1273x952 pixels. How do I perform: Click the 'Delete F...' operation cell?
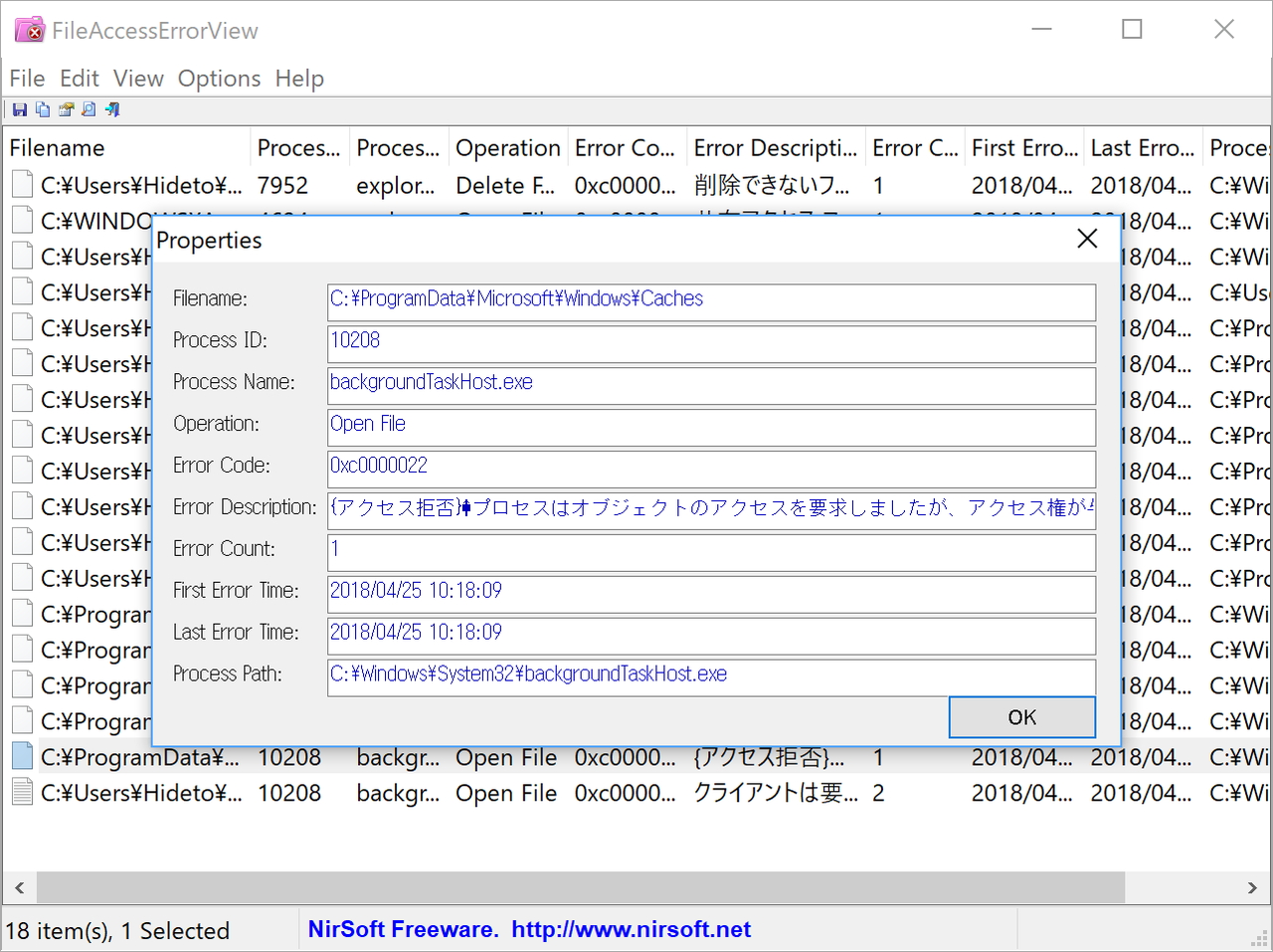[x=505, y=185]
